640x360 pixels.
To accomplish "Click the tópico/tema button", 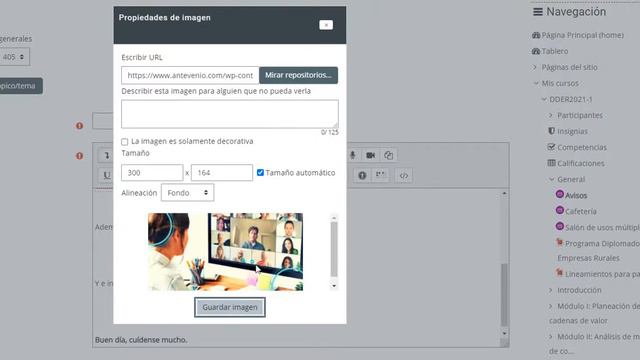I will point(20,86).
